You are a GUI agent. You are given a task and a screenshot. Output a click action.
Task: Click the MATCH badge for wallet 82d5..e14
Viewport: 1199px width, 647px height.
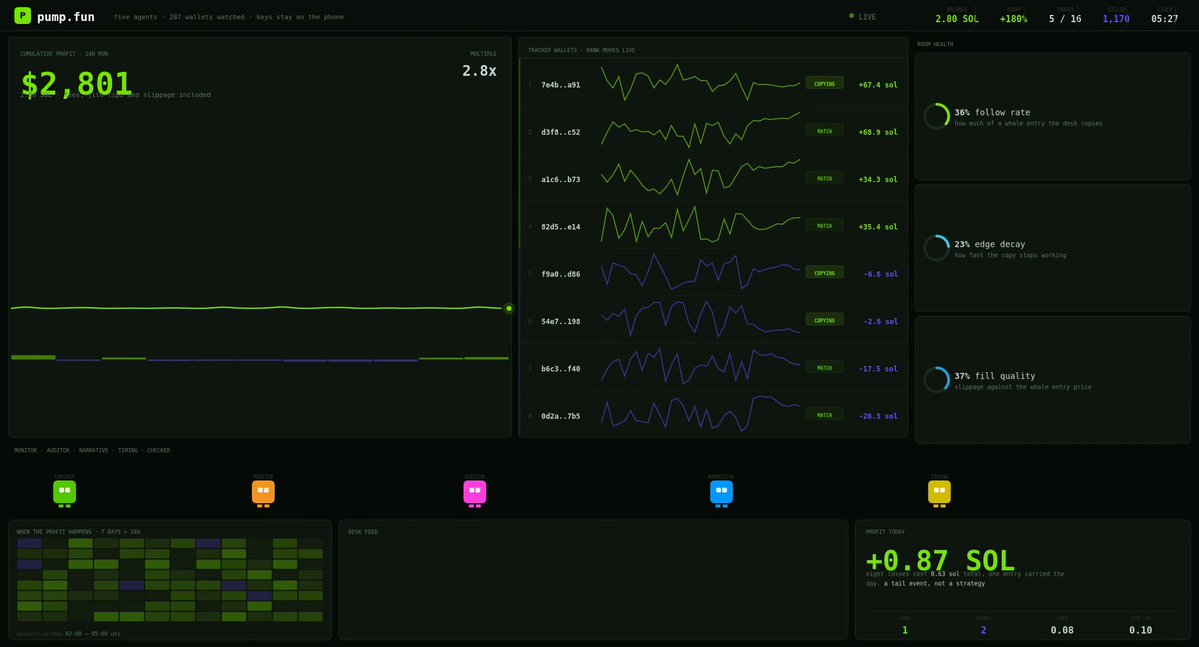(x=824, y=226)
